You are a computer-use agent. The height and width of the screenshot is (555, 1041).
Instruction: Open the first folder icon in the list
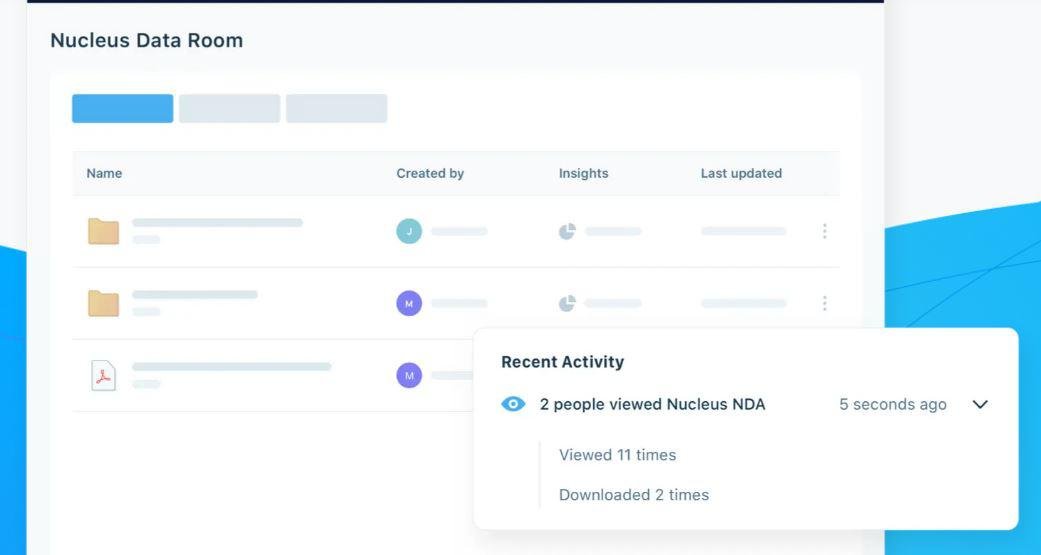104,232
